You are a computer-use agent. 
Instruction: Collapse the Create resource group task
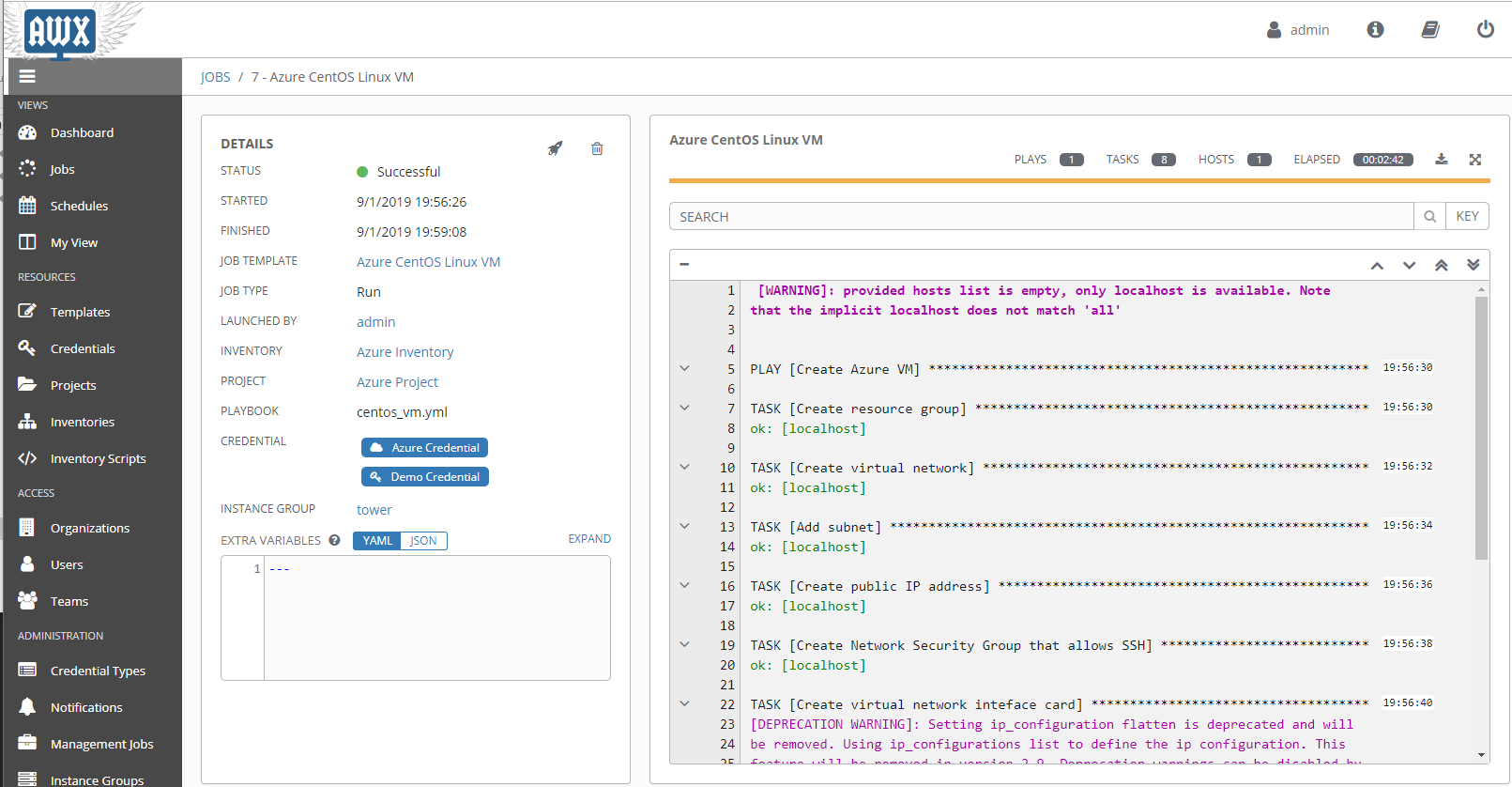point(684,408)
